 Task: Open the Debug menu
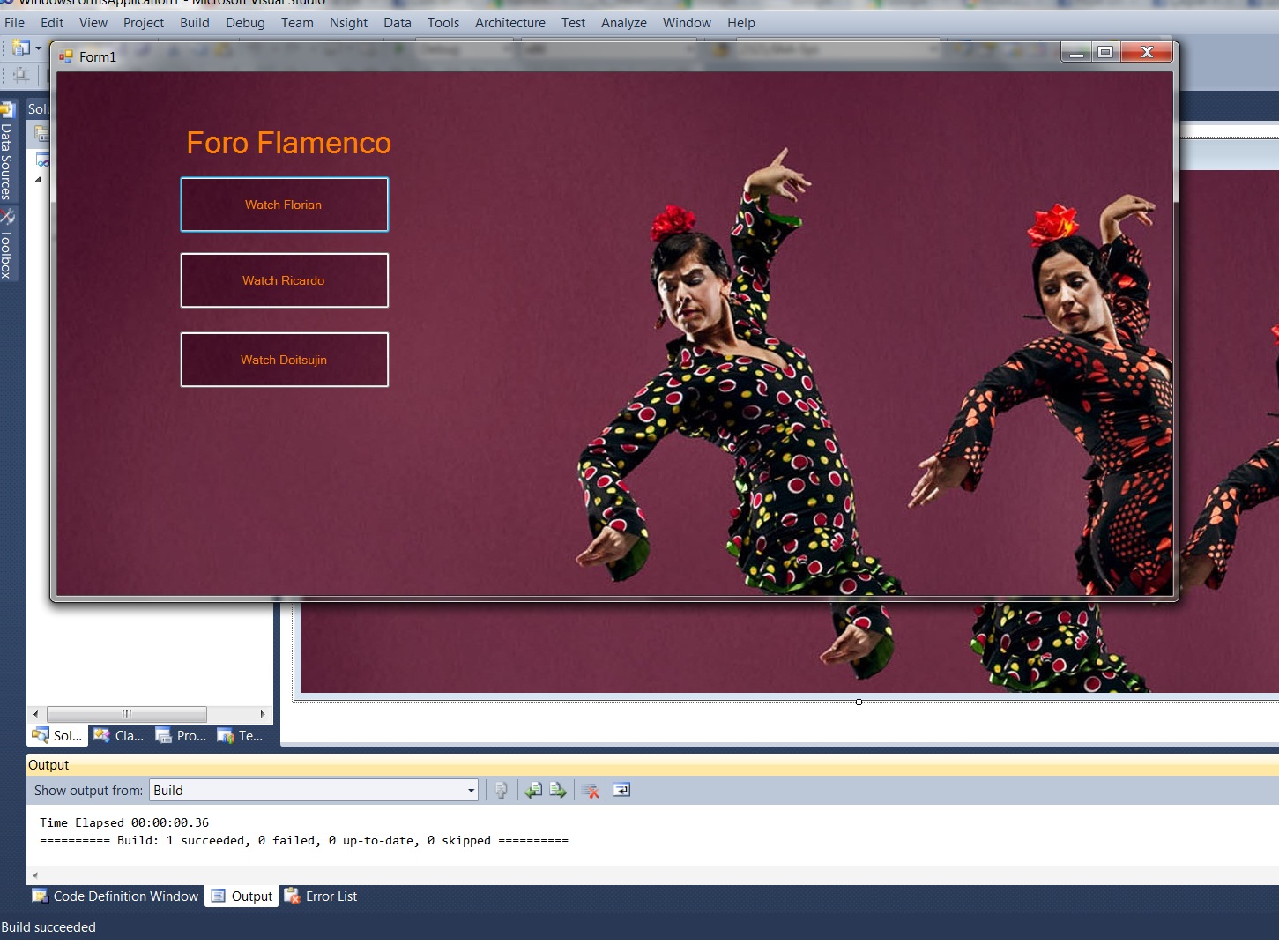click(245, 23)
